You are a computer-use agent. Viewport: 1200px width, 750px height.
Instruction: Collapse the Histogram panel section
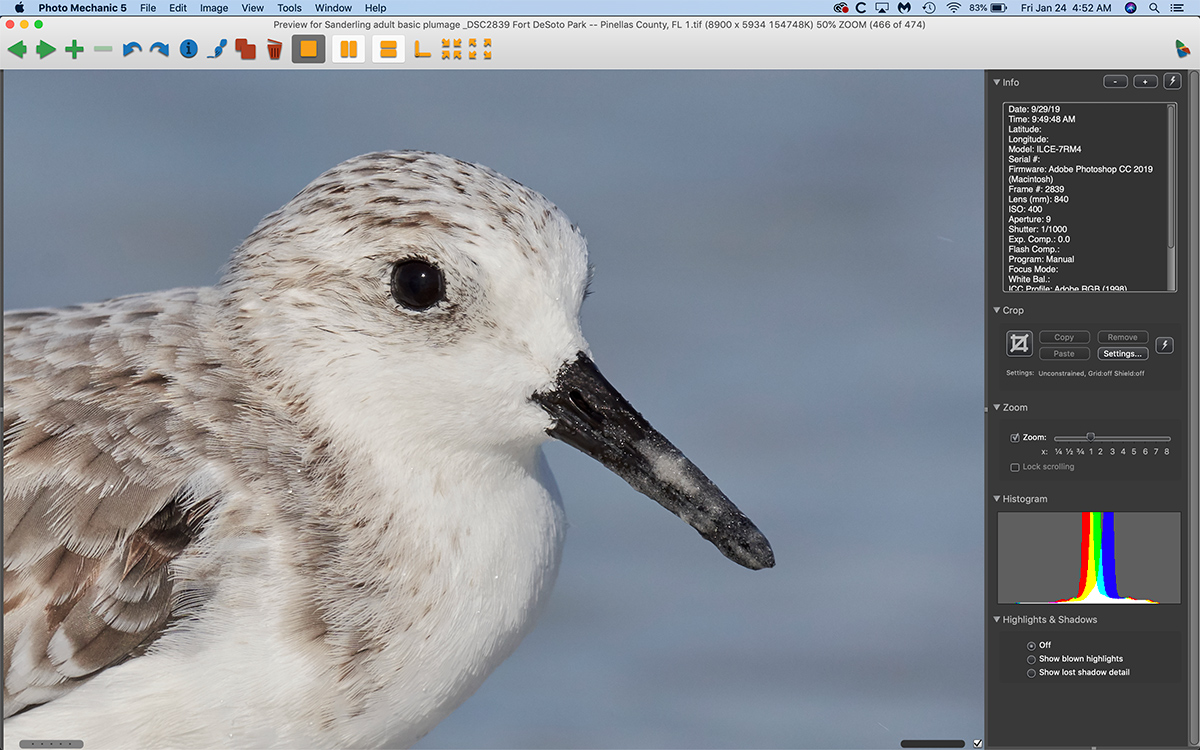coord(997,498)
